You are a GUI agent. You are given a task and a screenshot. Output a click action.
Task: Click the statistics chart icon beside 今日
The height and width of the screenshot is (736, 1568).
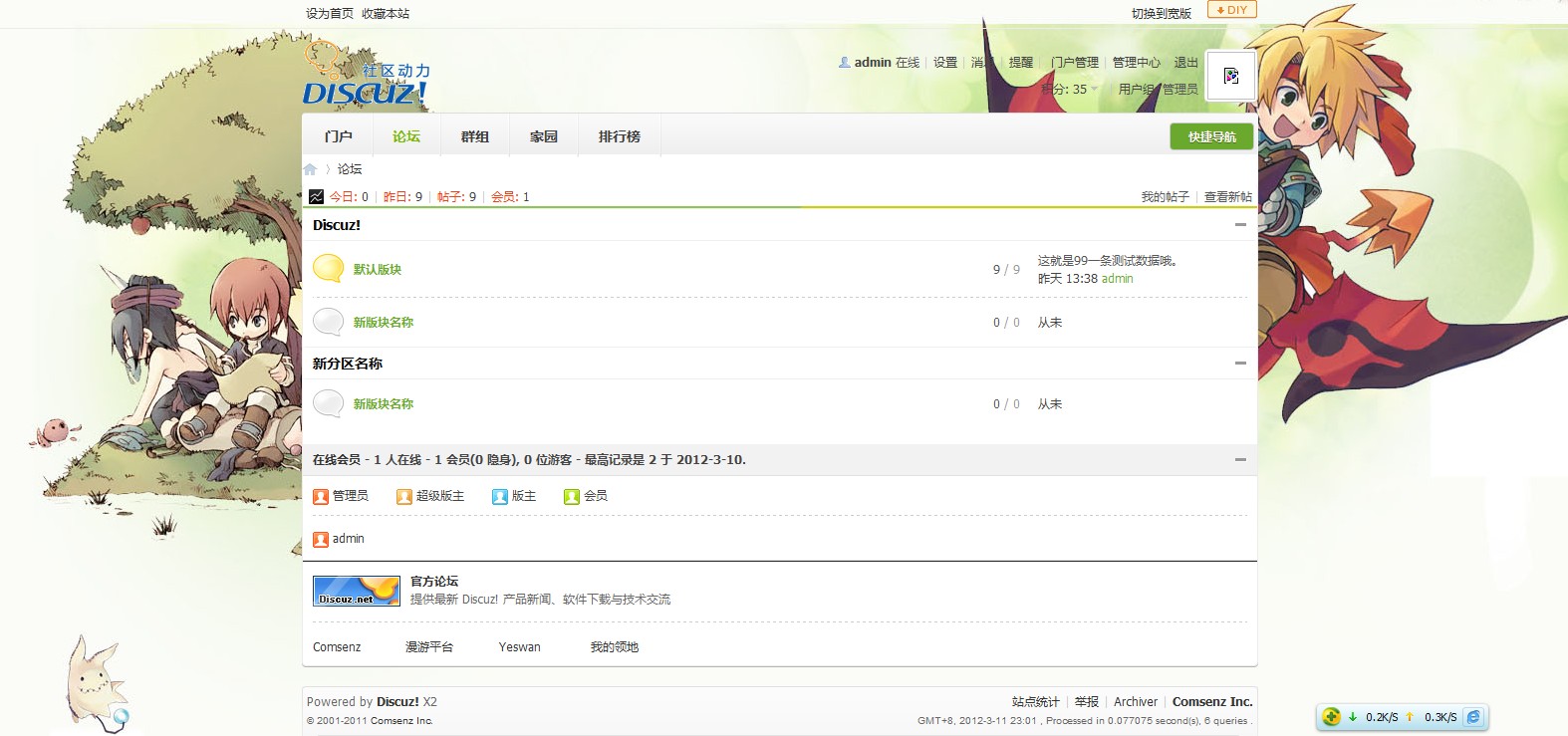(316, 197)
